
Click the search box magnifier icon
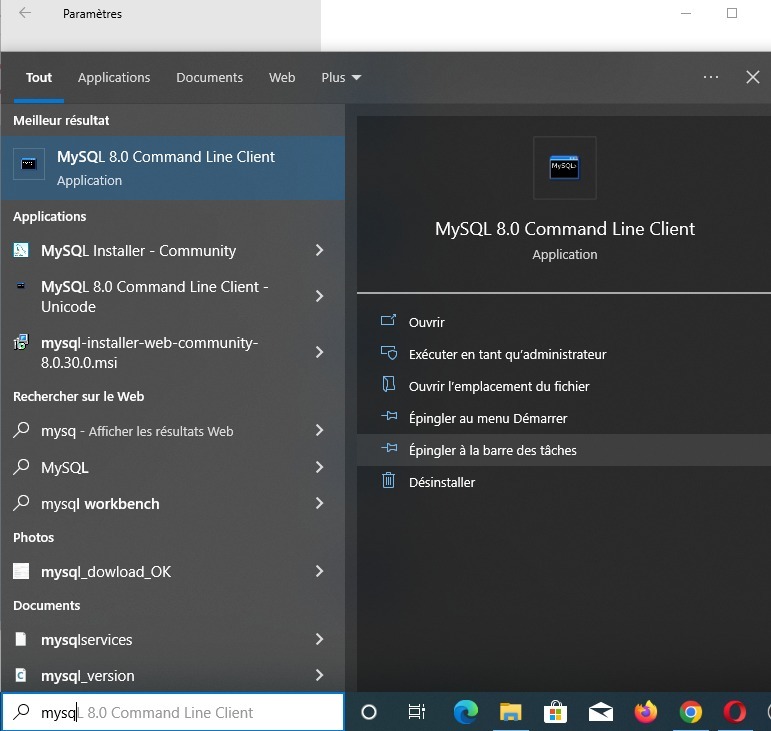(x=21, y=711)
